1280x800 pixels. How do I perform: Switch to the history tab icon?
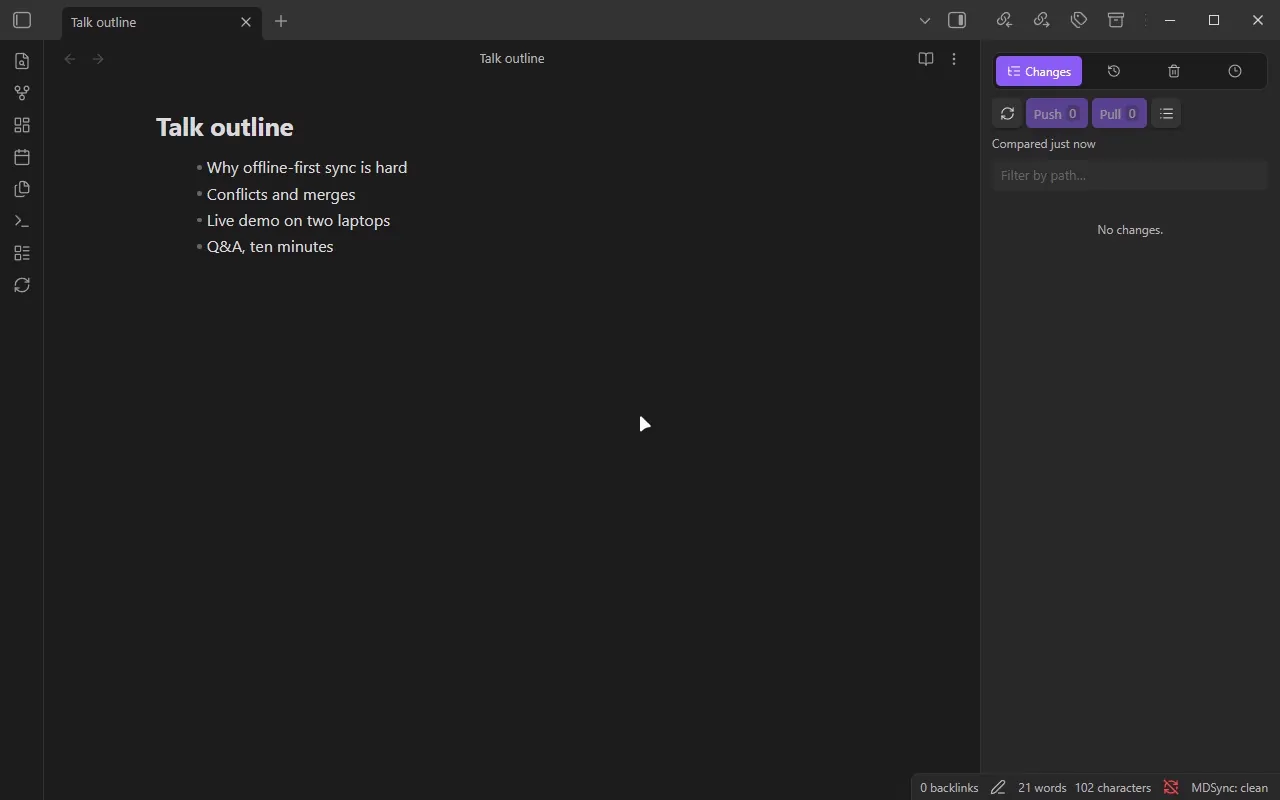coord(1114,71)
